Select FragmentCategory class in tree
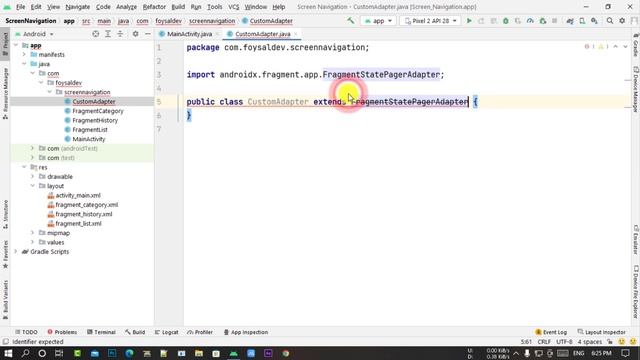640x360 pixels. coord(98,111)
